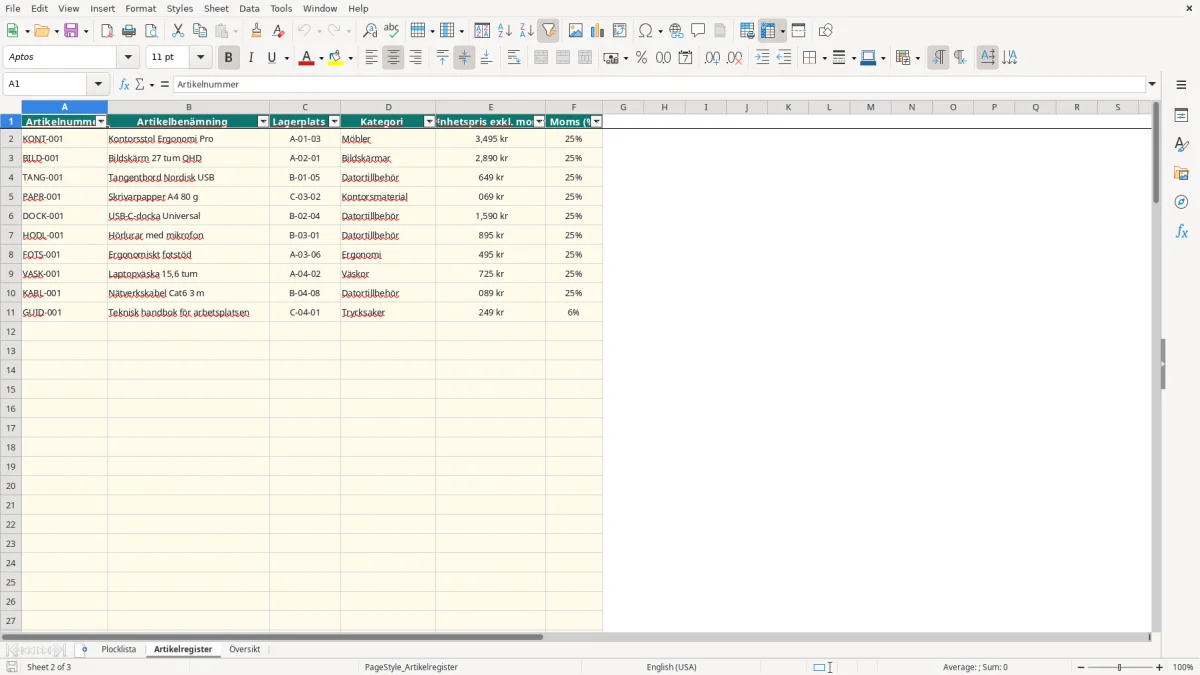
Task: Toggle the AutoFilter funnel button
Action: tap(548, 31)
